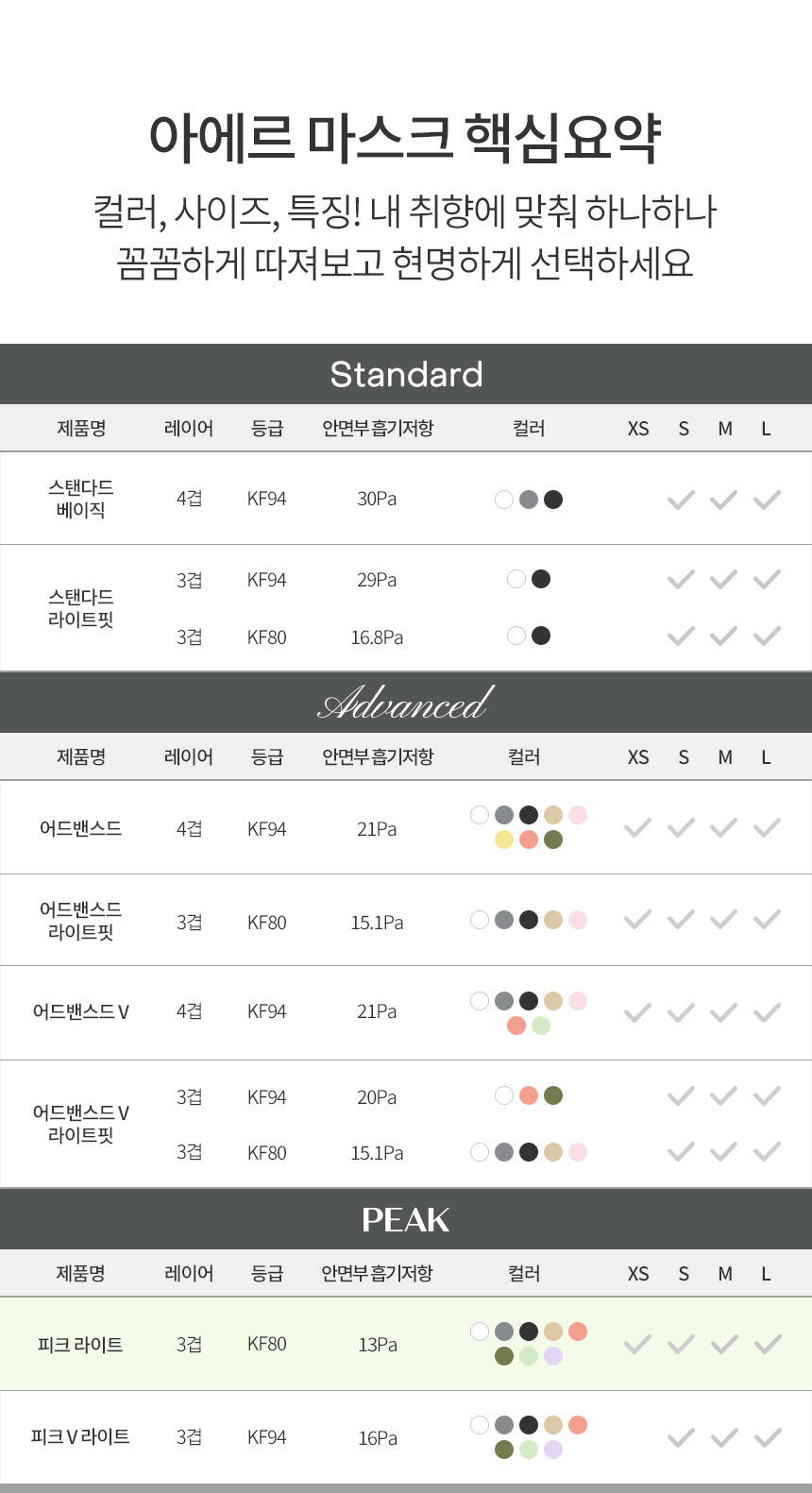
Task: Click XS checkmark in 어드밴스드 V row
Action: (x=638, y=1012)
